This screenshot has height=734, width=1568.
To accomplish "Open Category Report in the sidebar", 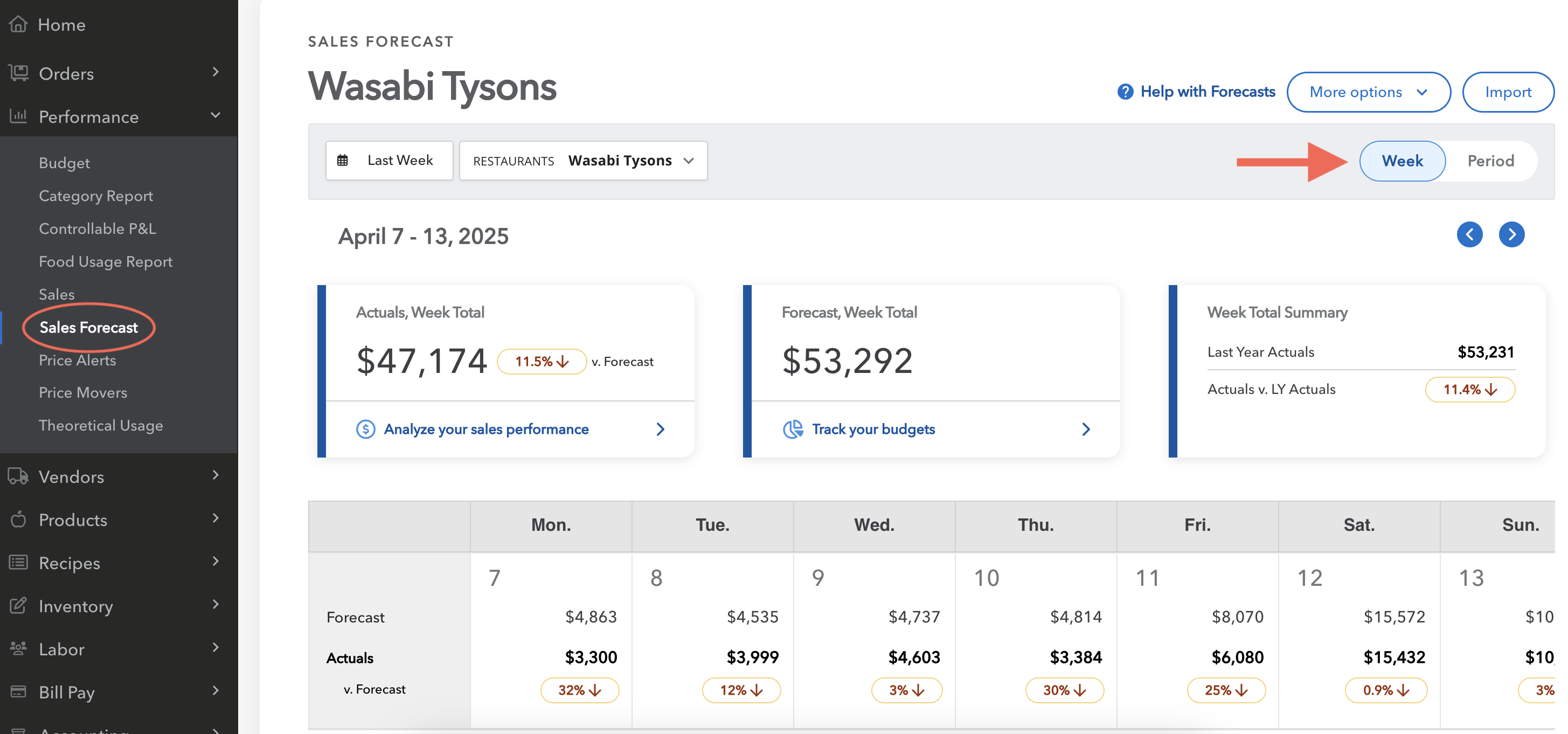I will (x=96, y=196).
